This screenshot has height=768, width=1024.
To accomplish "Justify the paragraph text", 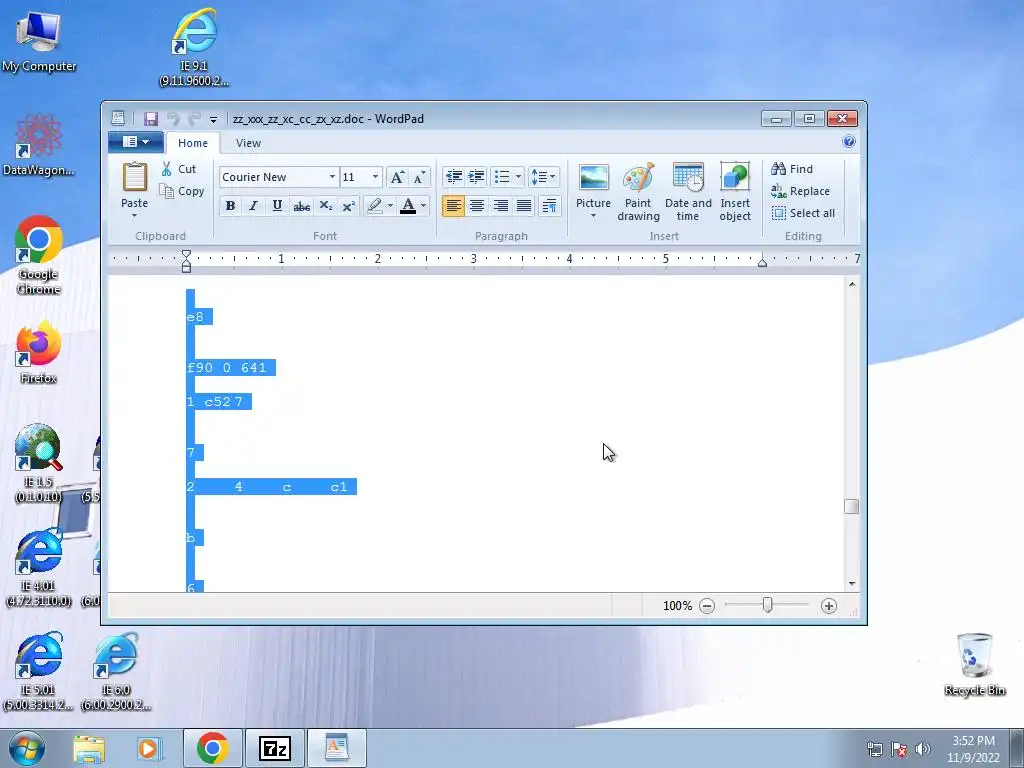I will [524, 206].
